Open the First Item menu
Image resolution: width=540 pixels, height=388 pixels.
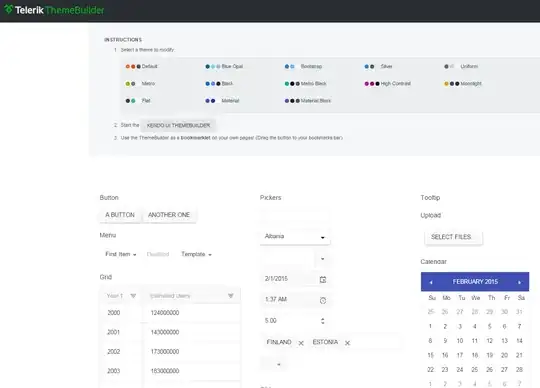pyautogui.click(x=121, y=254)
